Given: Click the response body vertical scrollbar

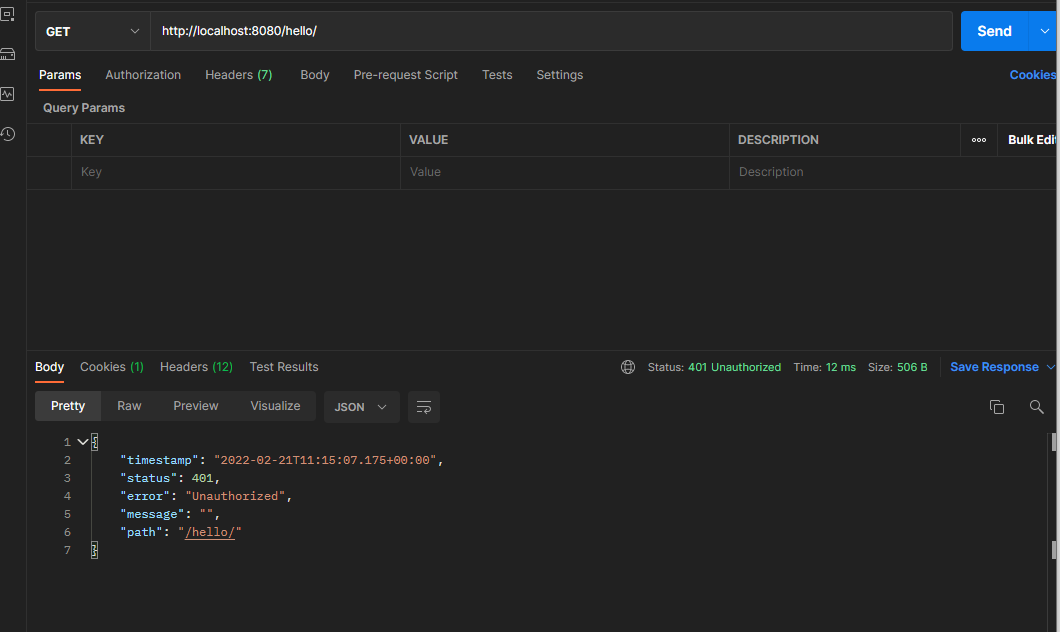Looking at the screenshot, I should click(1053, 497).
